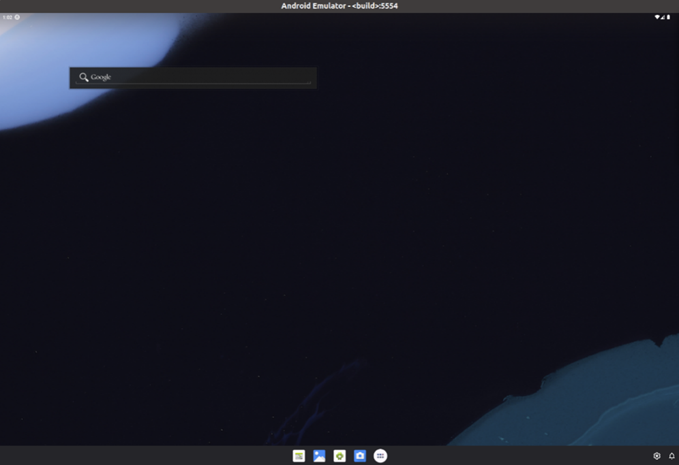Screen dimensions: 679x465
Task: Open the app drawer grid icon
Action: 381,456
